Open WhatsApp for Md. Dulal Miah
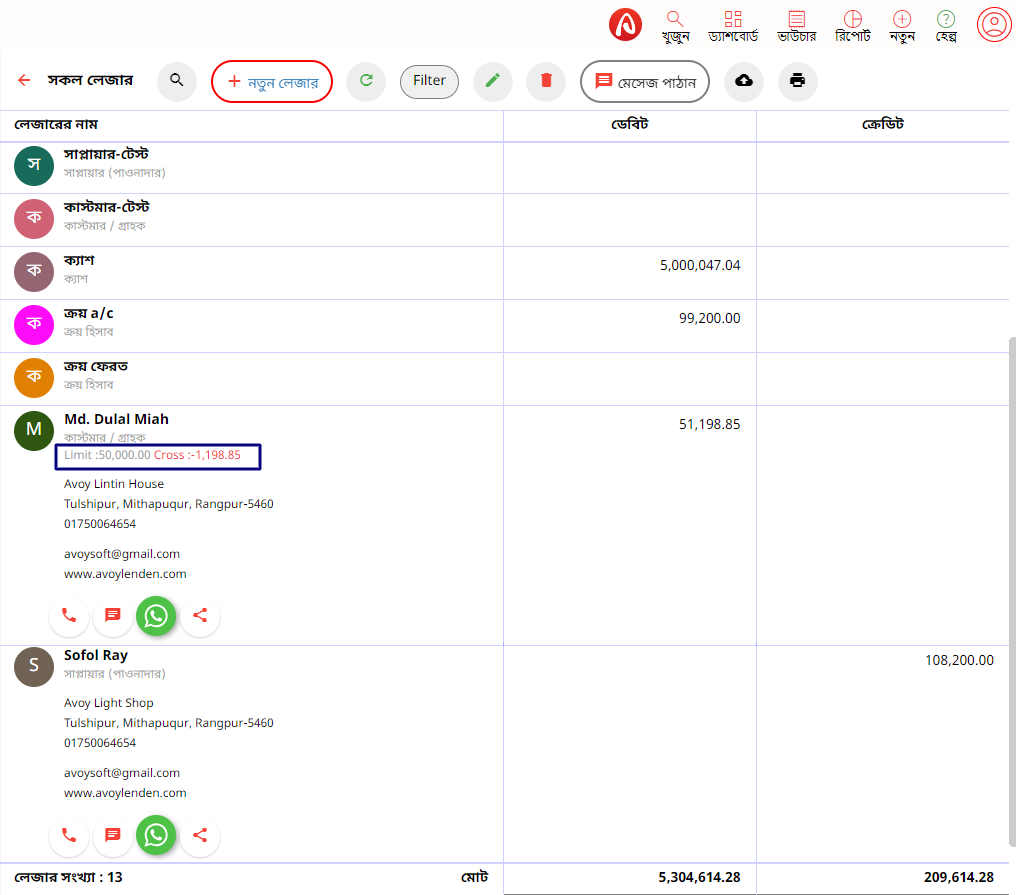The image size is (1016, 895). (156, 616)
